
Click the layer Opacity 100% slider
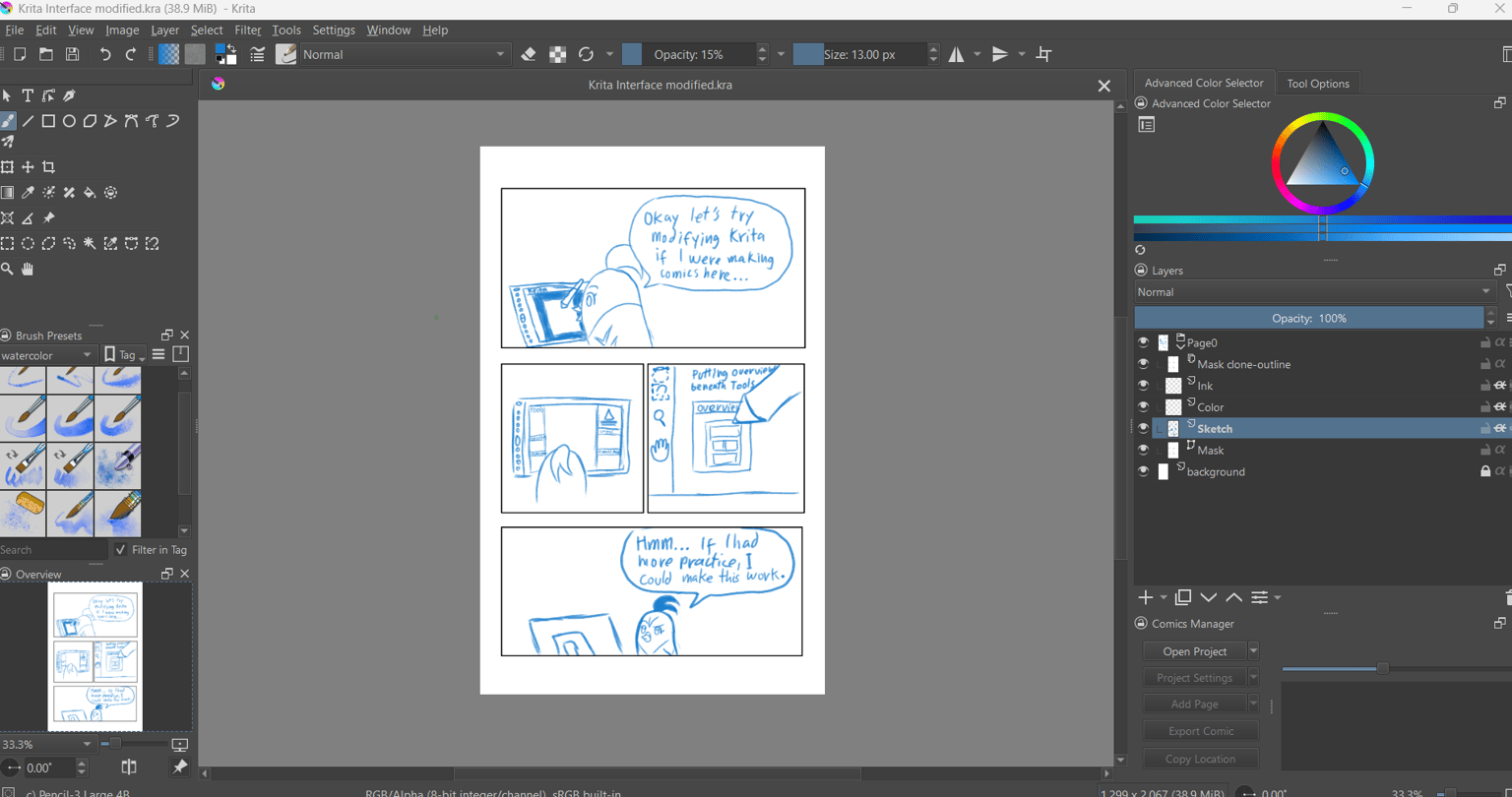coord(1309,319)
